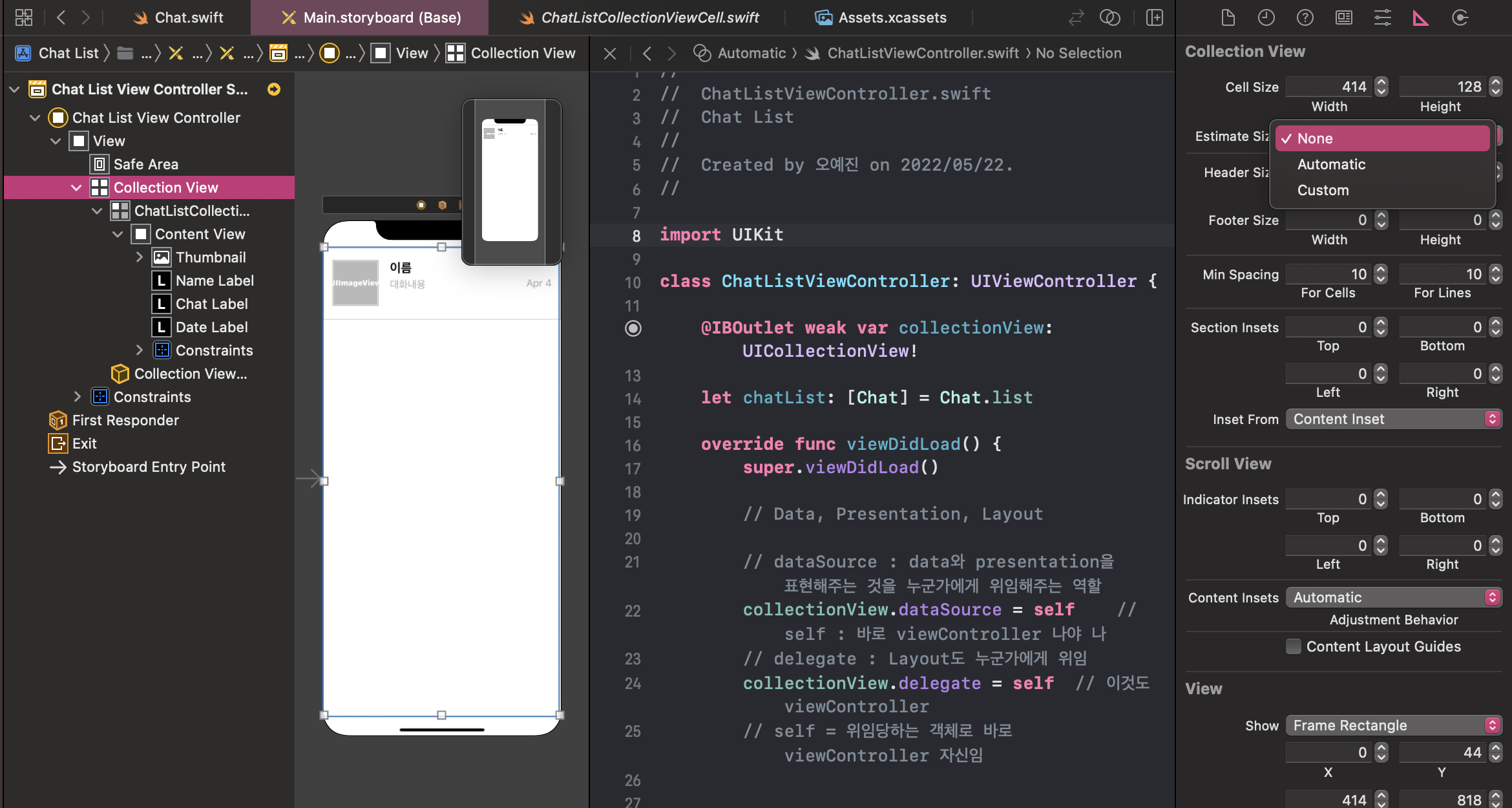Increment Min Spacing For Cells stepper
Screen dimensions: 1512x808
pos(1381,270)
